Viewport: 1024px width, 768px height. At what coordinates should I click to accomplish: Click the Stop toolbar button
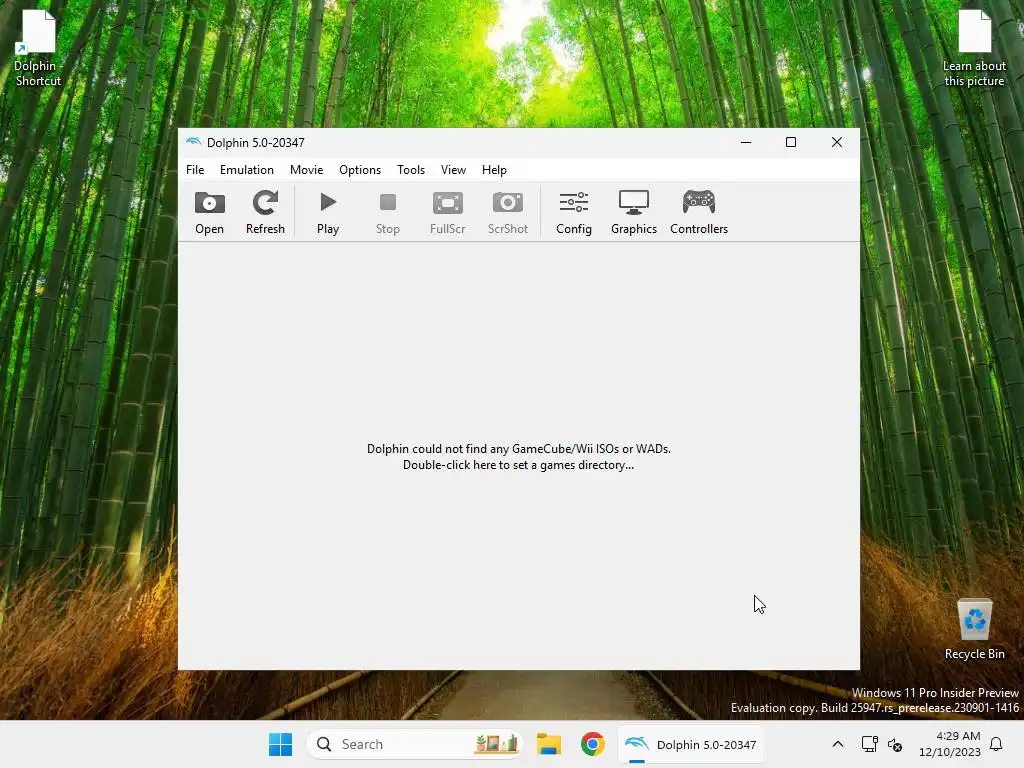[x=388, y=212]
